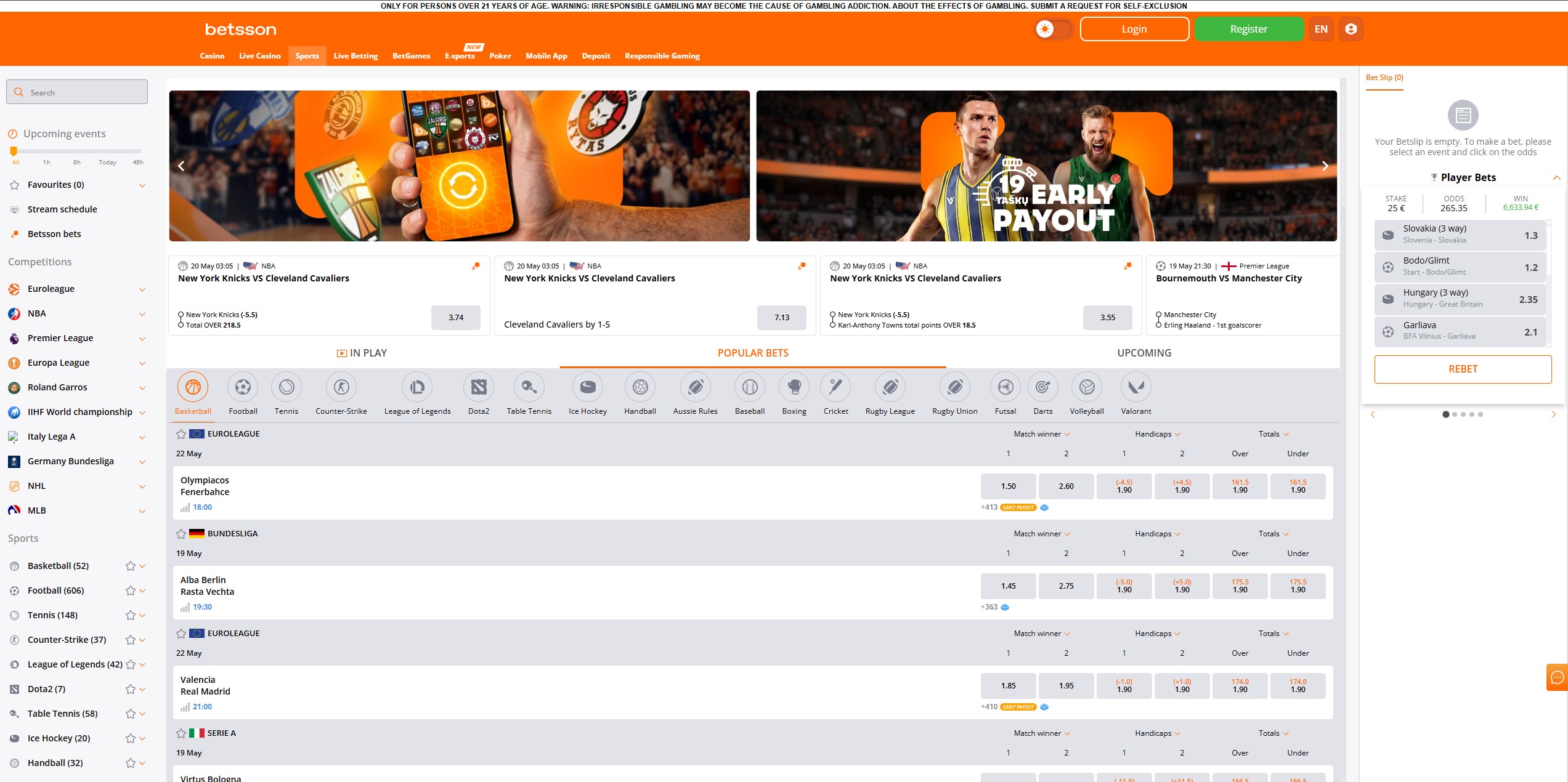The height and width of the screenshot is (782, 1568).
Task: Select the Tennis sport icon
Action: 286,387
